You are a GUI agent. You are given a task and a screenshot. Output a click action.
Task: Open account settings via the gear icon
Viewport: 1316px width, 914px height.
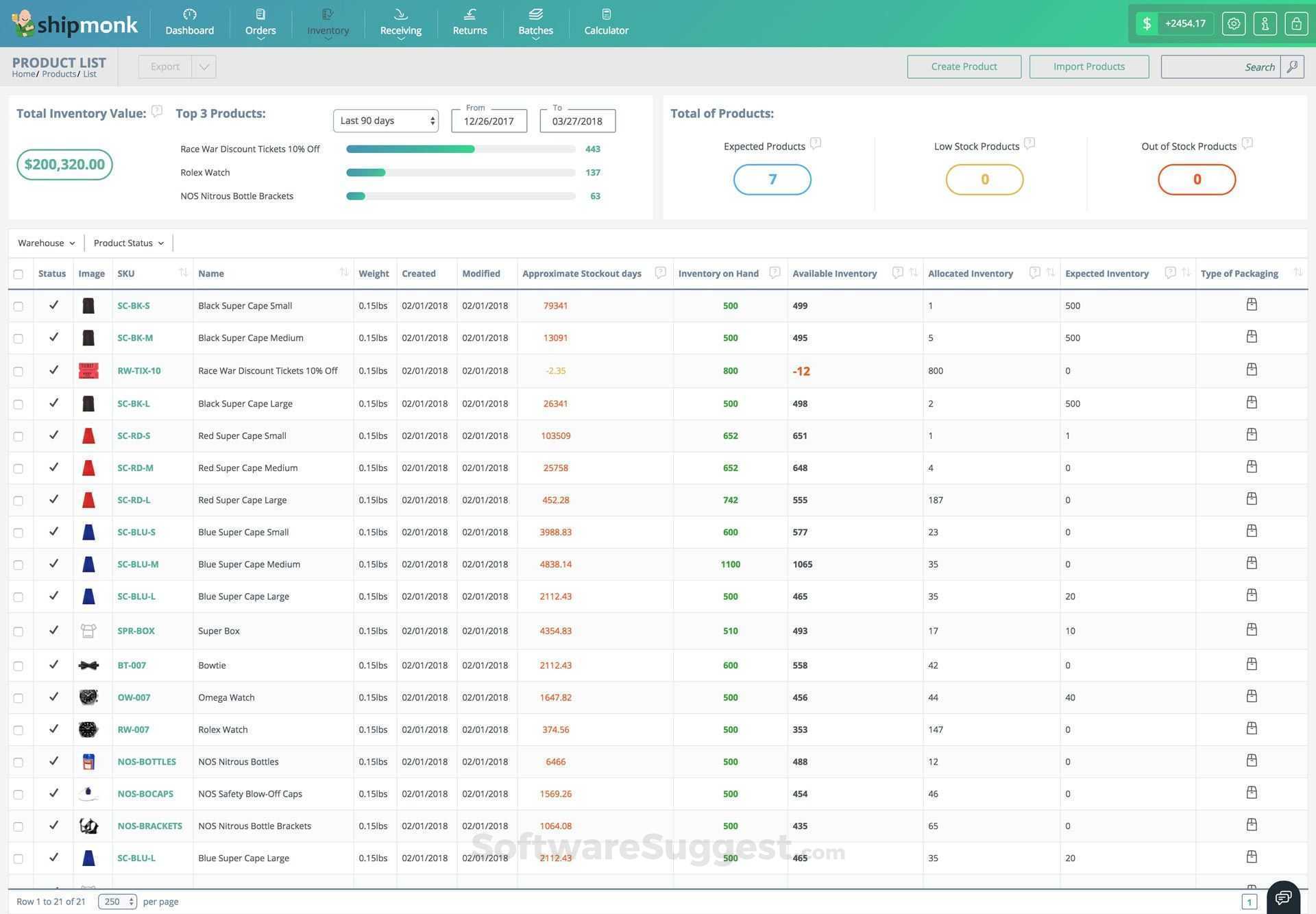[x=1233, y=23]
